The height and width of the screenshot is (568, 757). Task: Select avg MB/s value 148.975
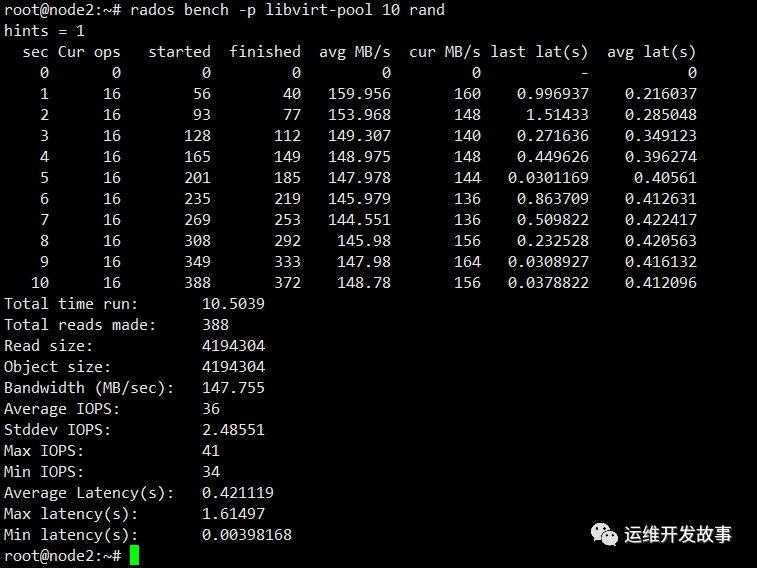359,157
